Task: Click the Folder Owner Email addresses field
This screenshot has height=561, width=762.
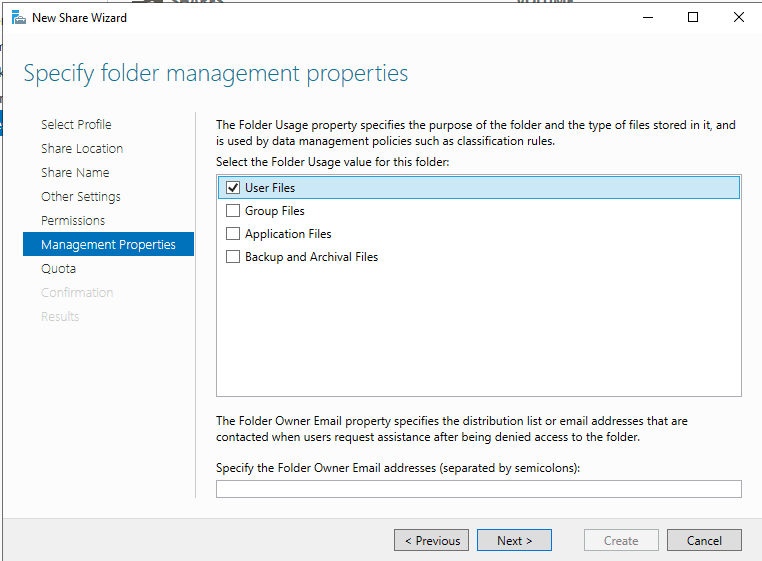Action: tap(478, 489)
